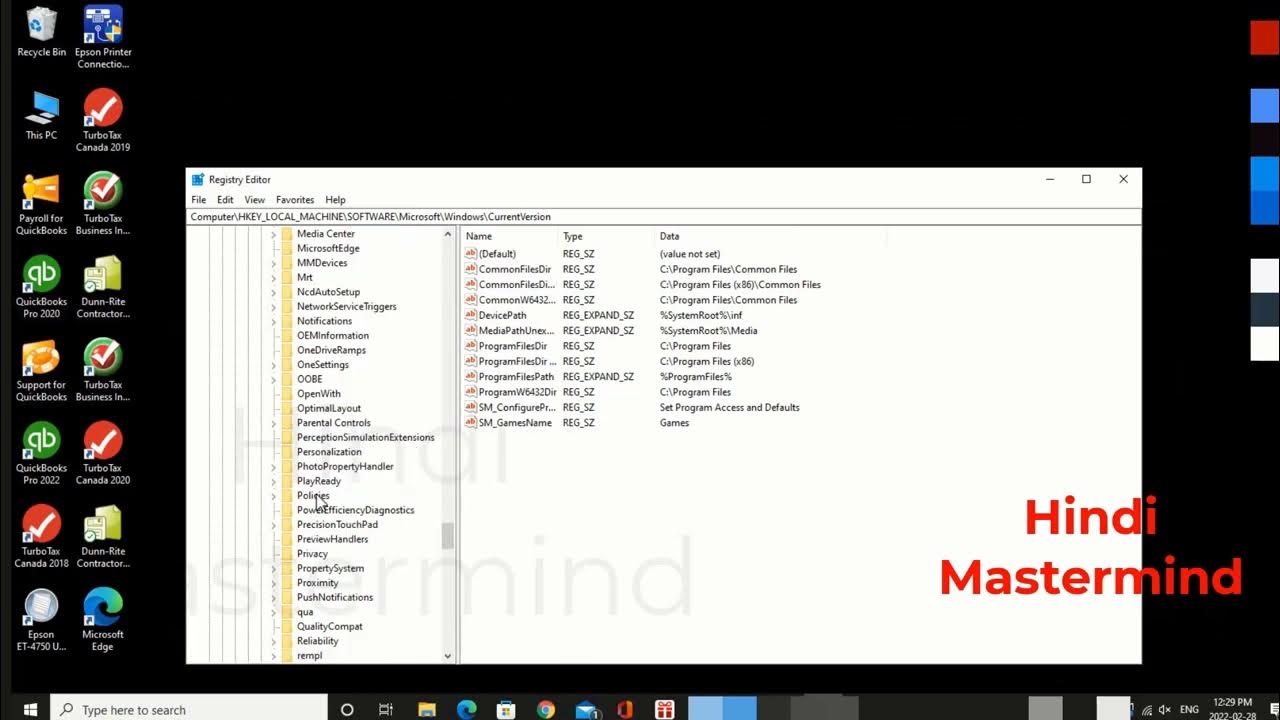The image size is (1280, 720).
Task: Open the View menu
Action: tap(254, 200)
